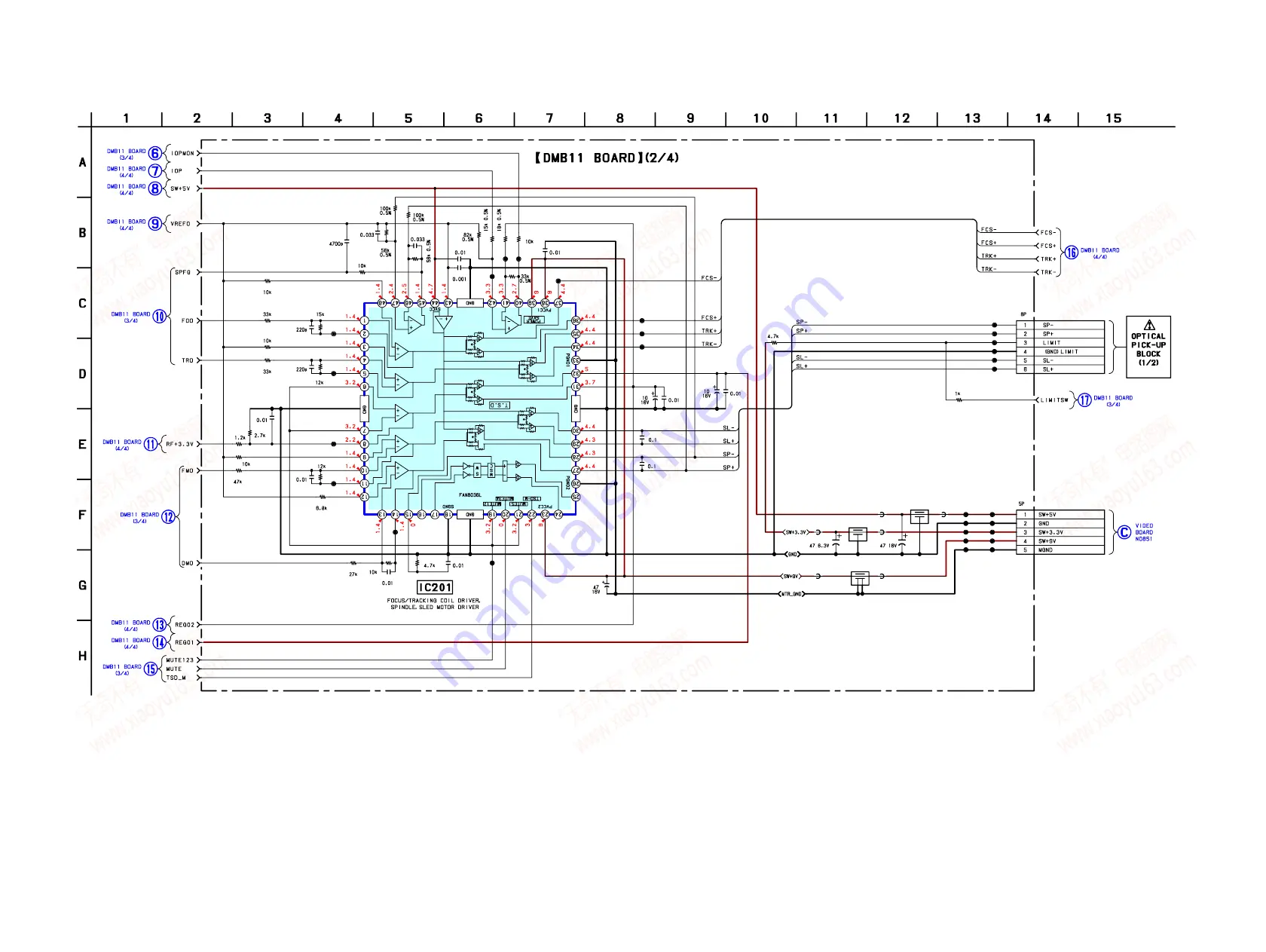Click pin 4 (GND) LIMIT in 6P connector

(1061, 352)
